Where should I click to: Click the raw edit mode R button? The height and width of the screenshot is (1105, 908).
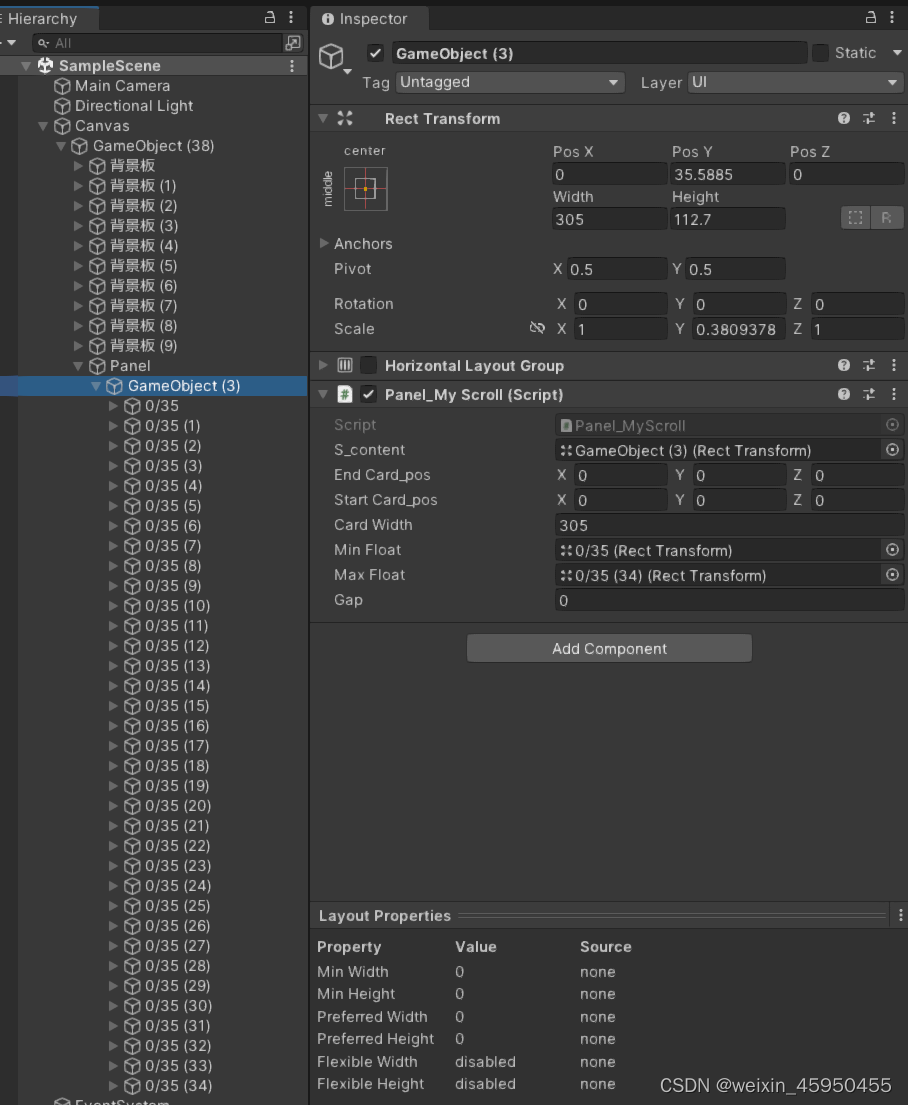[888, 218]
